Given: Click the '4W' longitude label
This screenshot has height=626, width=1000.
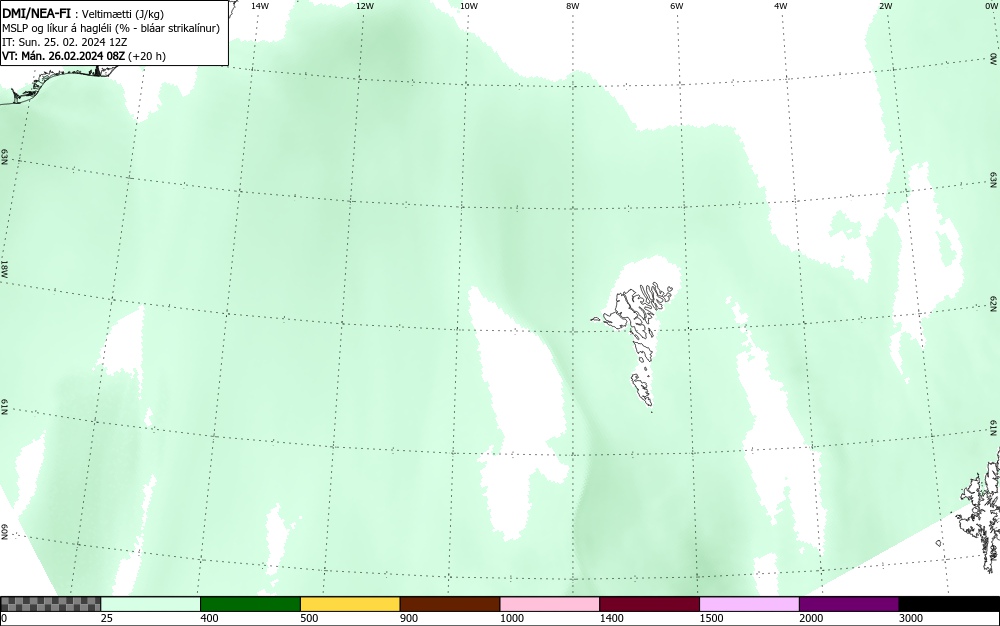Looking at the screenshot, I should pos(781,6).
